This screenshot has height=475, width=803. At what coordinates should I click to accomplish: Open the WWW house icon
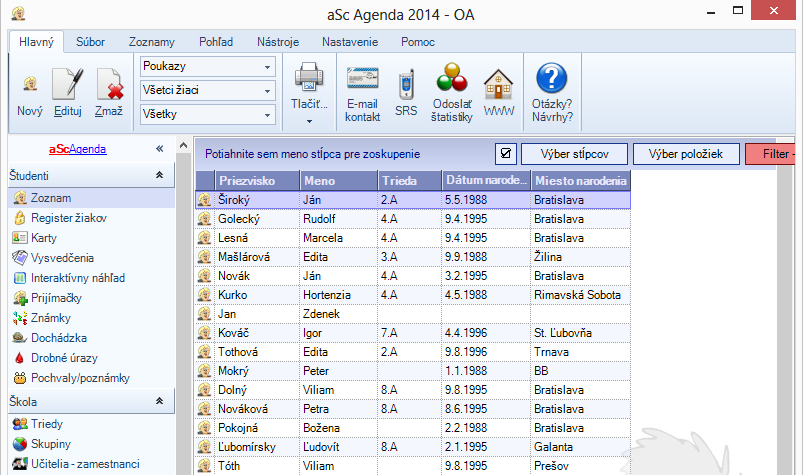point(498,85)
